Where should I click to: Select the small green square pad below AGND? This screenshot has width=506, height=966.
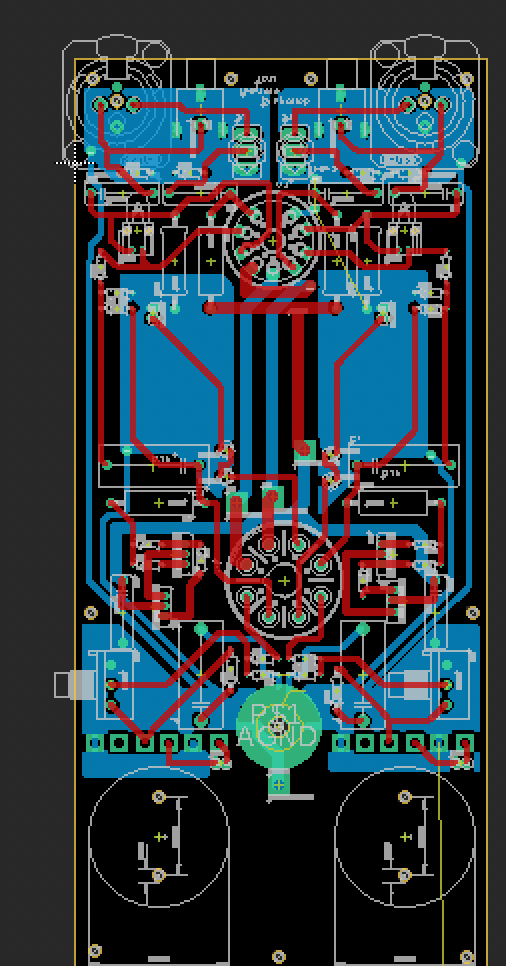tap(279, 784)
